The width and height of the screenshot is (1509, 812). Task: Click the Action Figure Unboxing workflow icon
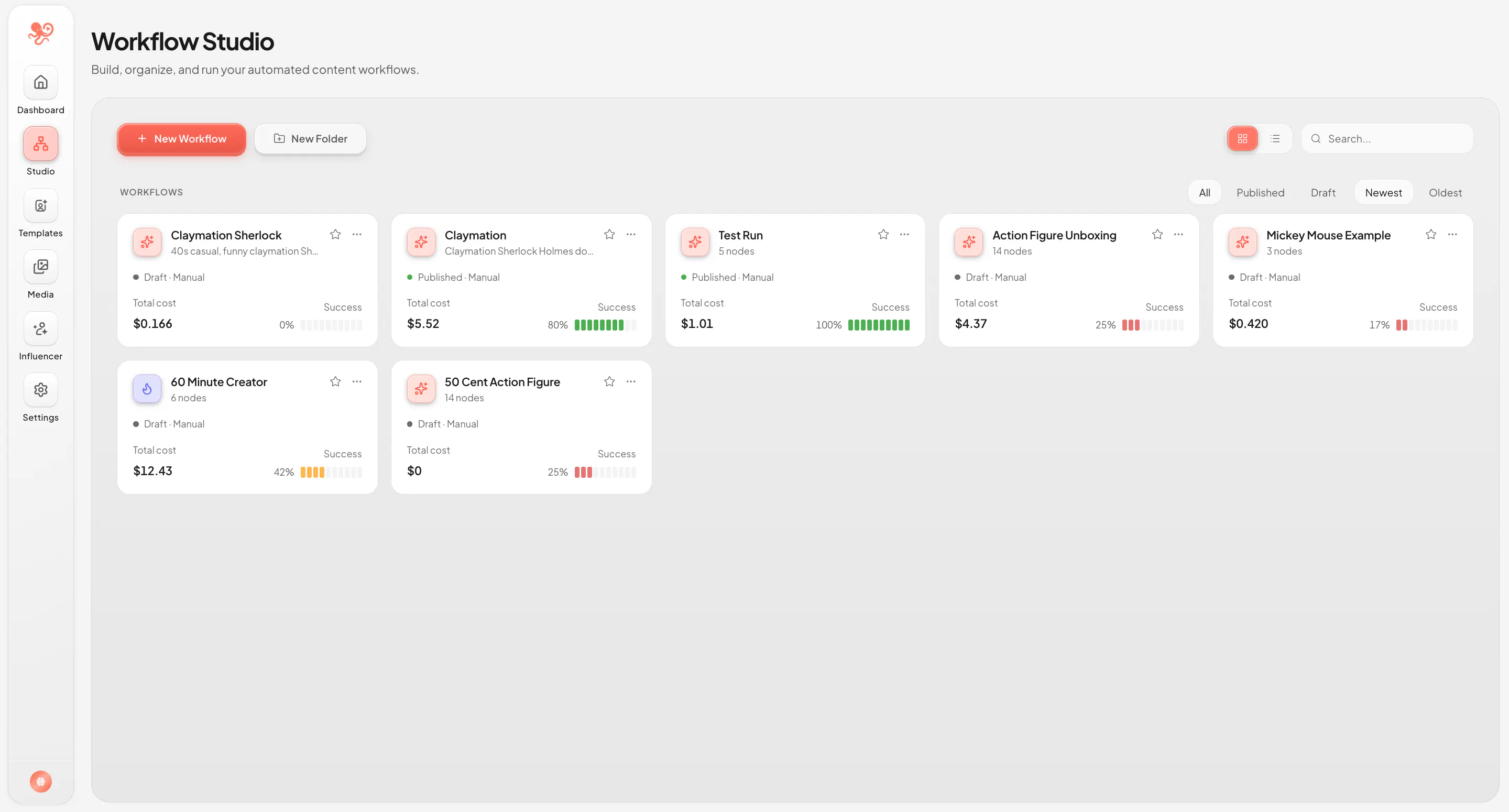(x=969, y=242)
